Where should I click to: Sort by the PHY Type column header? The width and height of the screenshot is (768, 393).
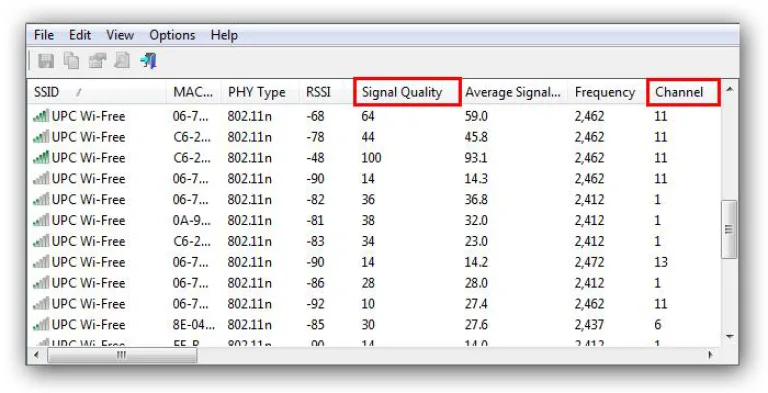(260, 92)
